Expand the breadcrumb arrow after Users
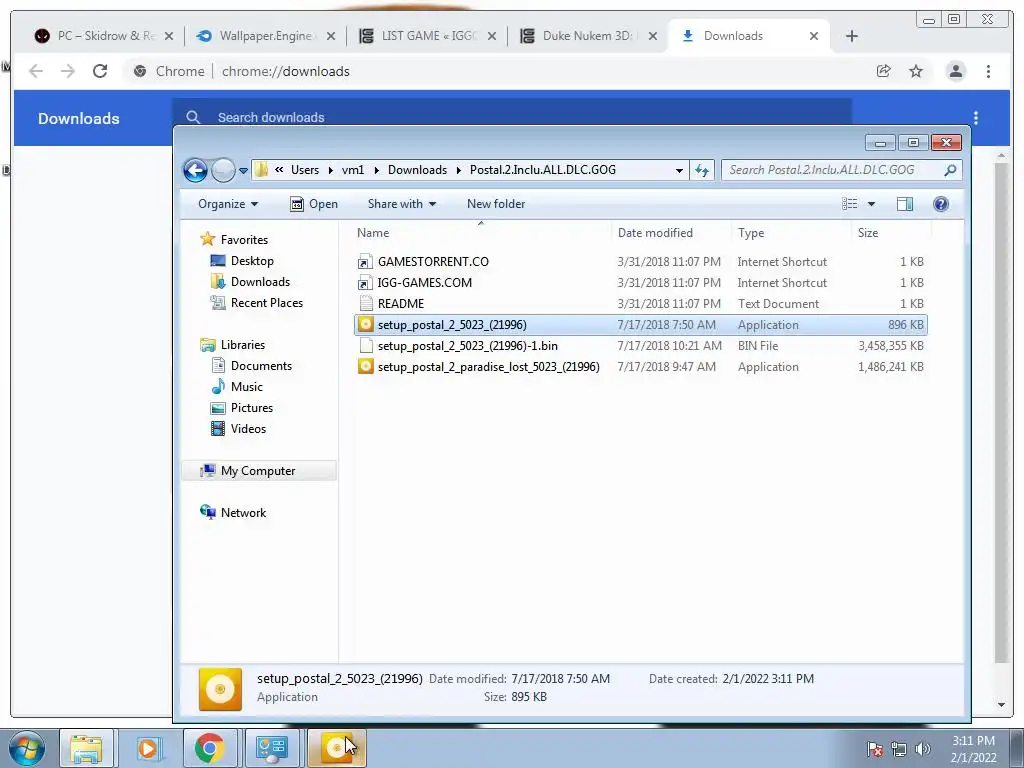This screenshot has width=1024, height=768. coord(330,170)
